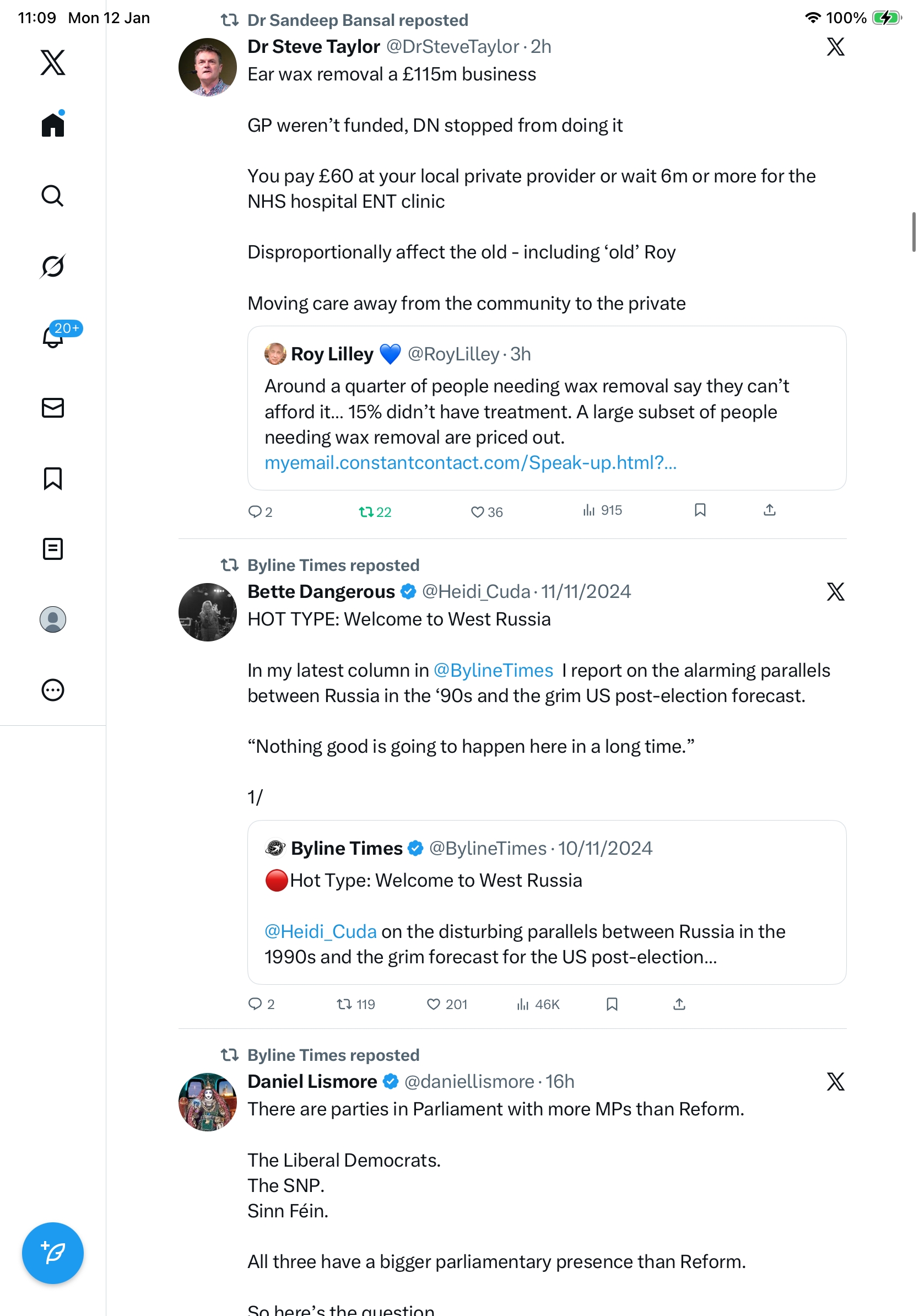Open Grok from the sidebar

tap(53, 266)
